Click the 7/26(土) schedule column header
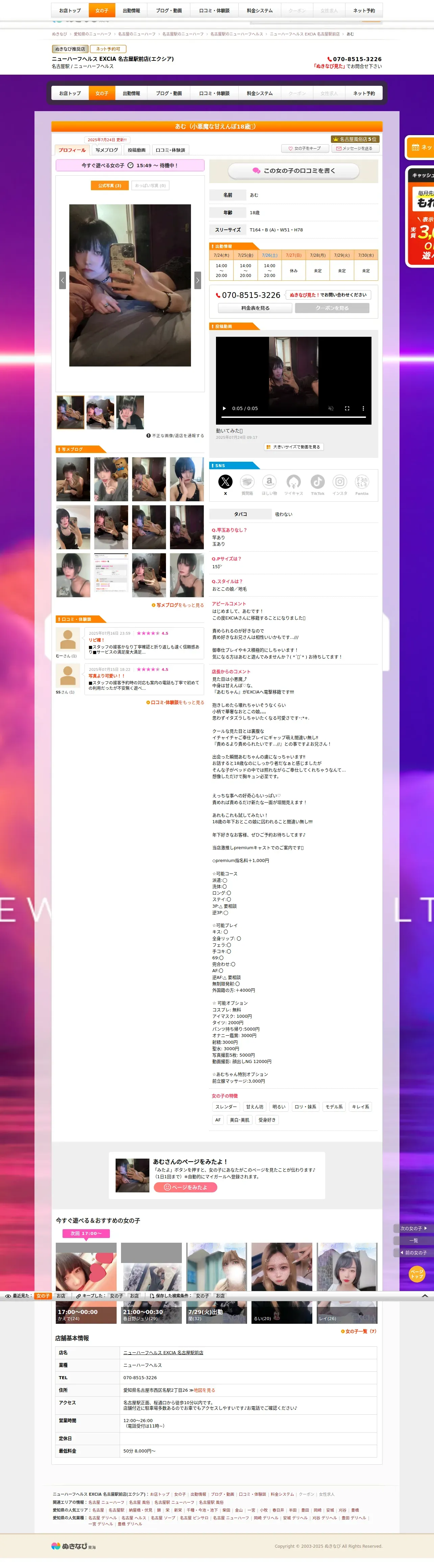Screen dimensions: 434x1568 pyautogui.click(x=270, y=256)
